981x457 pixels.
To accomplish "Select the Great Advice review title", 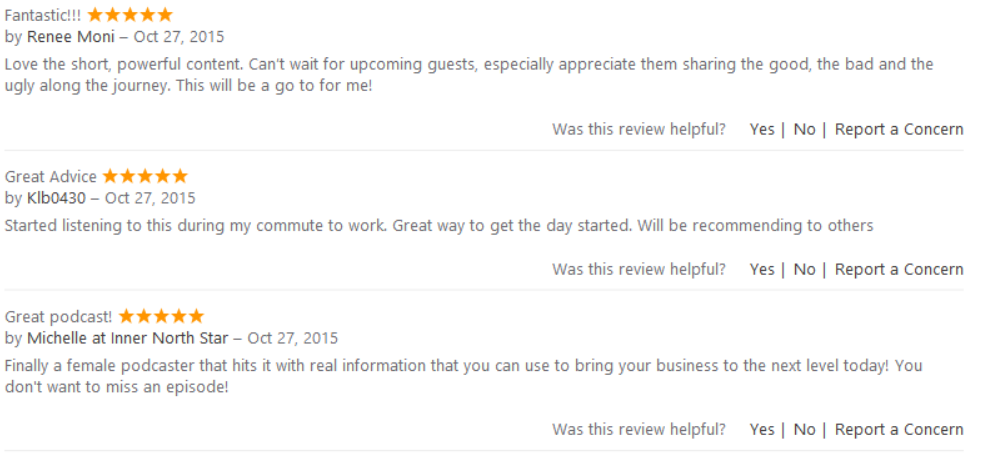I will tap(51, 177).
